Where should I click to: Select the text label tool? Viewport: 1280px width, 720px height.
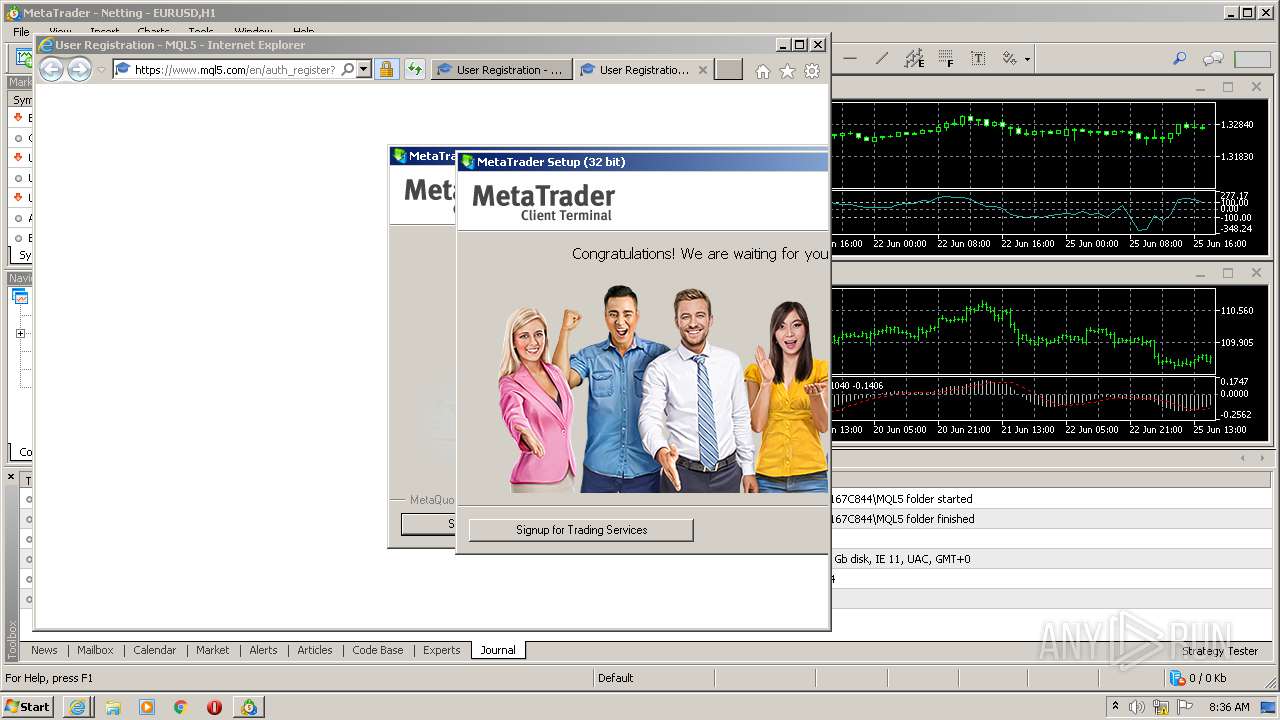[x=978, y=59]
